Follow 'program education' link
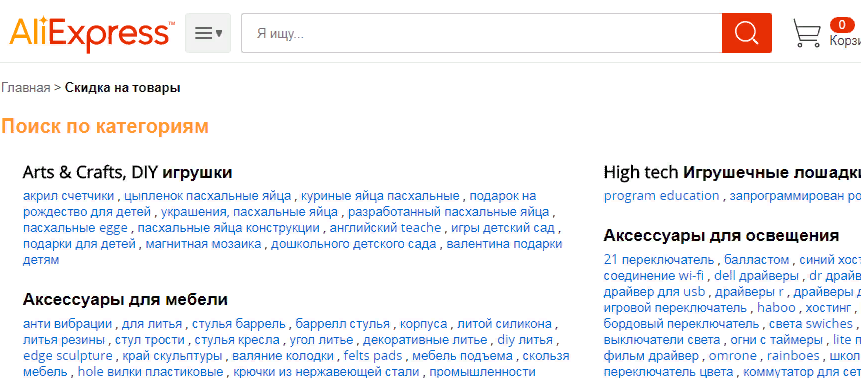Image resolution: width=861 pixels, height=378 pixels. 661,196
